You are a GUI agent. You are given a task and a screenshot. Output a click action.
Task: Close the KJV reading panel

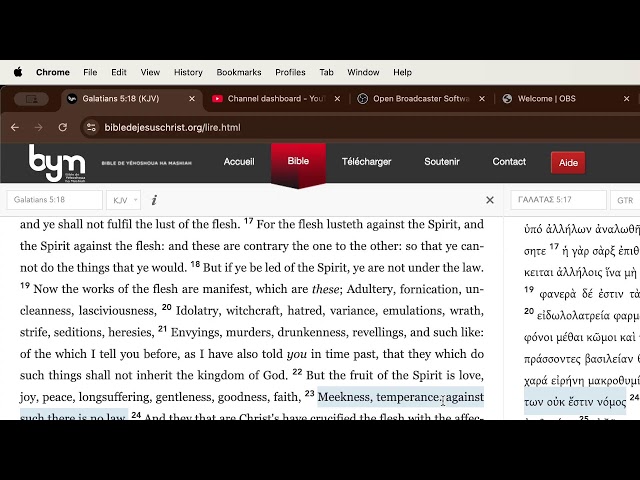[490, 200]
